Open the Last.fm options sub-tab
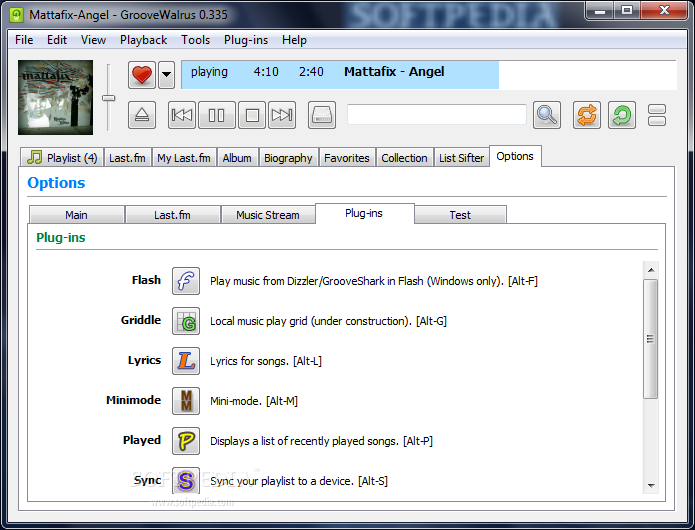 tap(172, 215)
